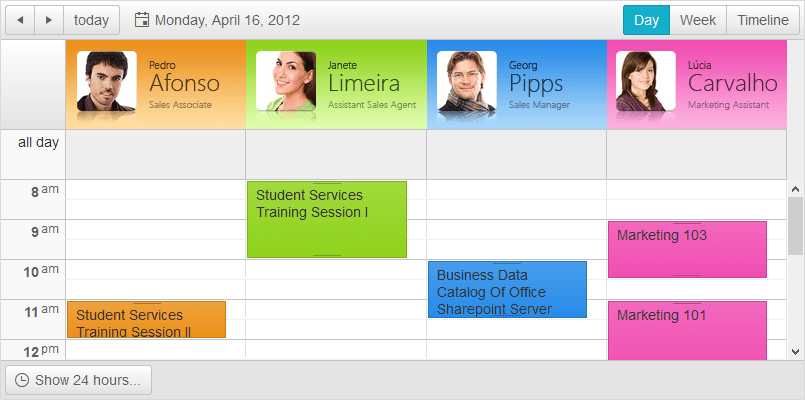Select the Business Data Catalog event
This screenshot has width=805, height=400.
(x=507, y=290)
